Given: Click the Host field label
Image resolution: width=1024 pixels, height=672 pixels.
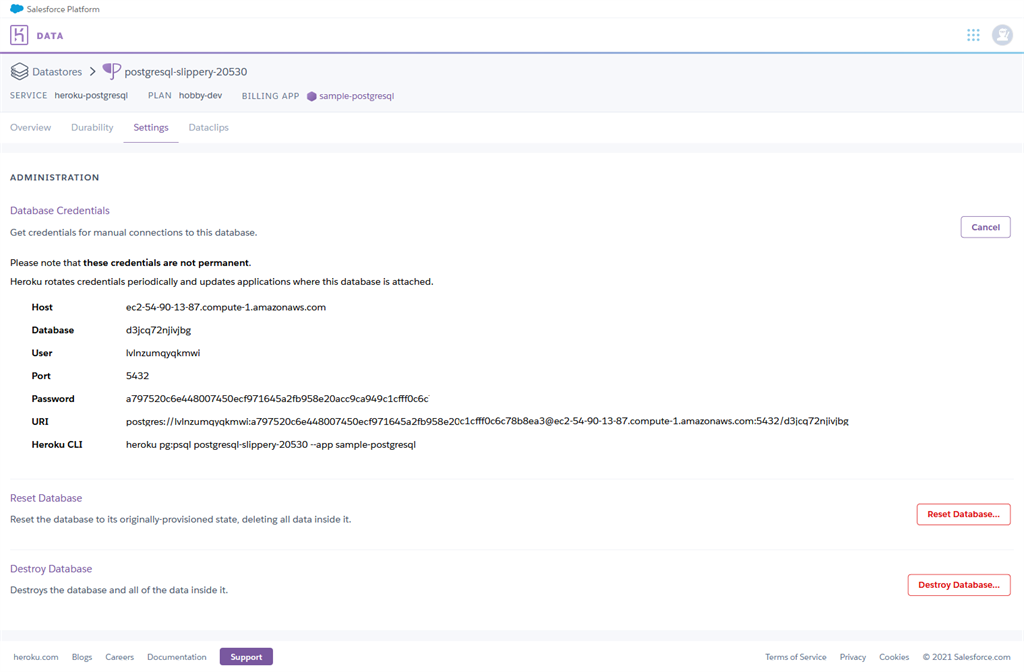Looking at the screenshot, I should [42, 307].
